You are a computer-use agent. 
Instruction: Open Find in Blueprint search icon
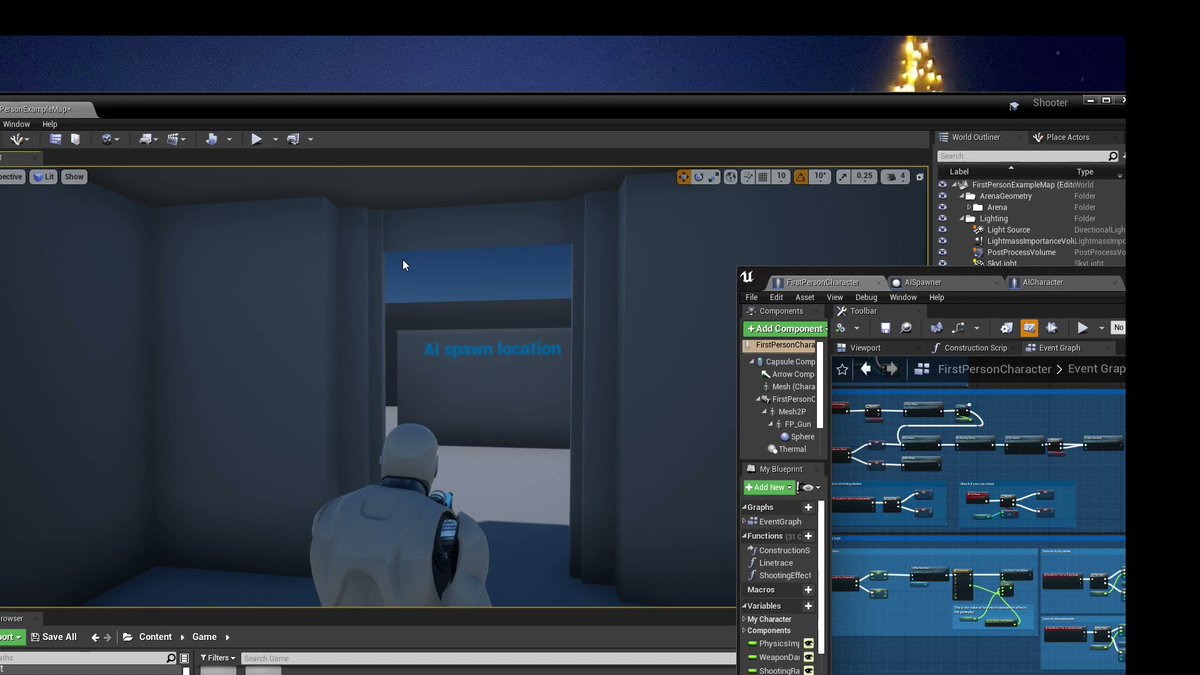click(x=907, y=327)
